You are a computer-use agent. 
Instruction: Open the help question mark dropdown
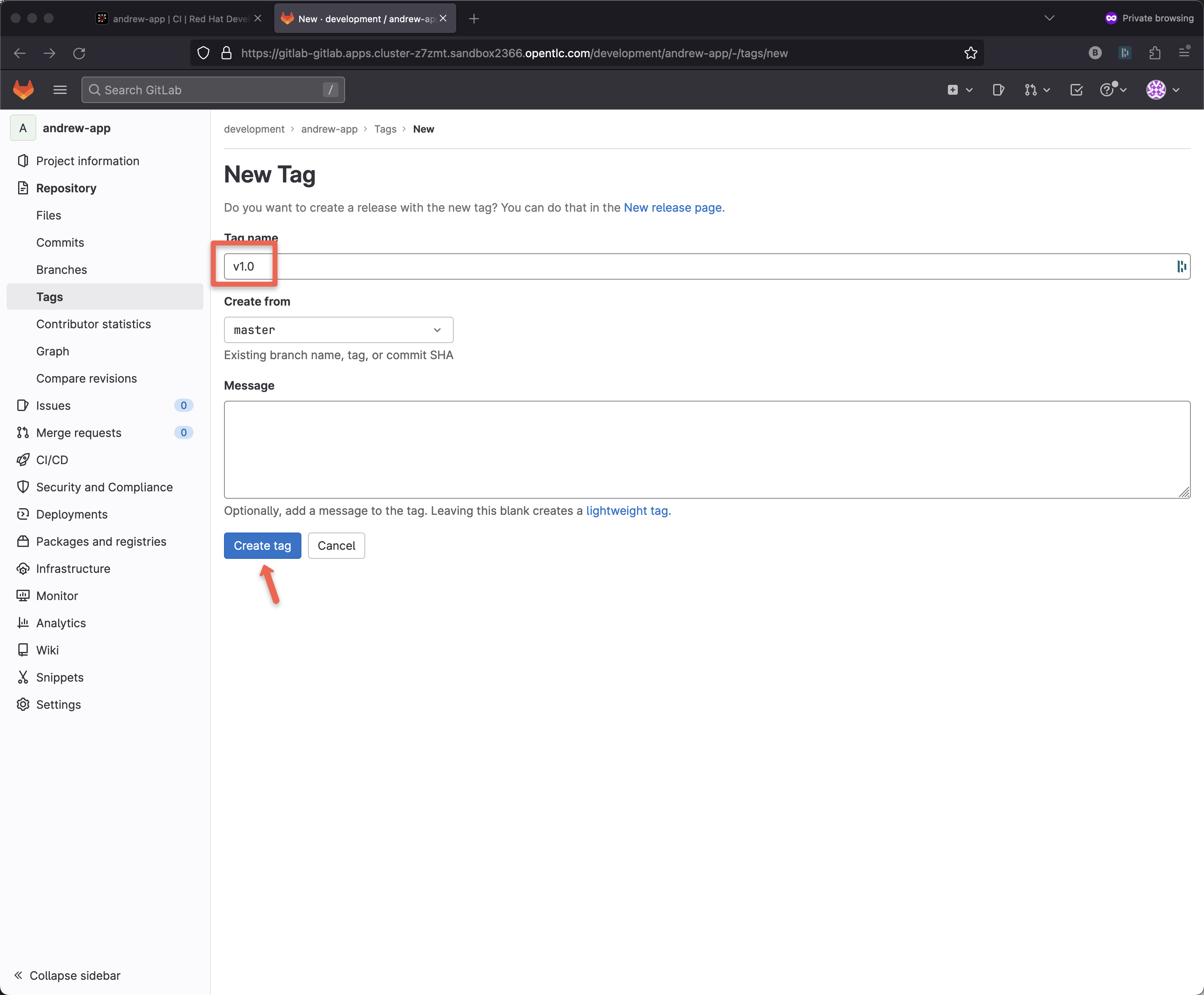[1113, 90]
